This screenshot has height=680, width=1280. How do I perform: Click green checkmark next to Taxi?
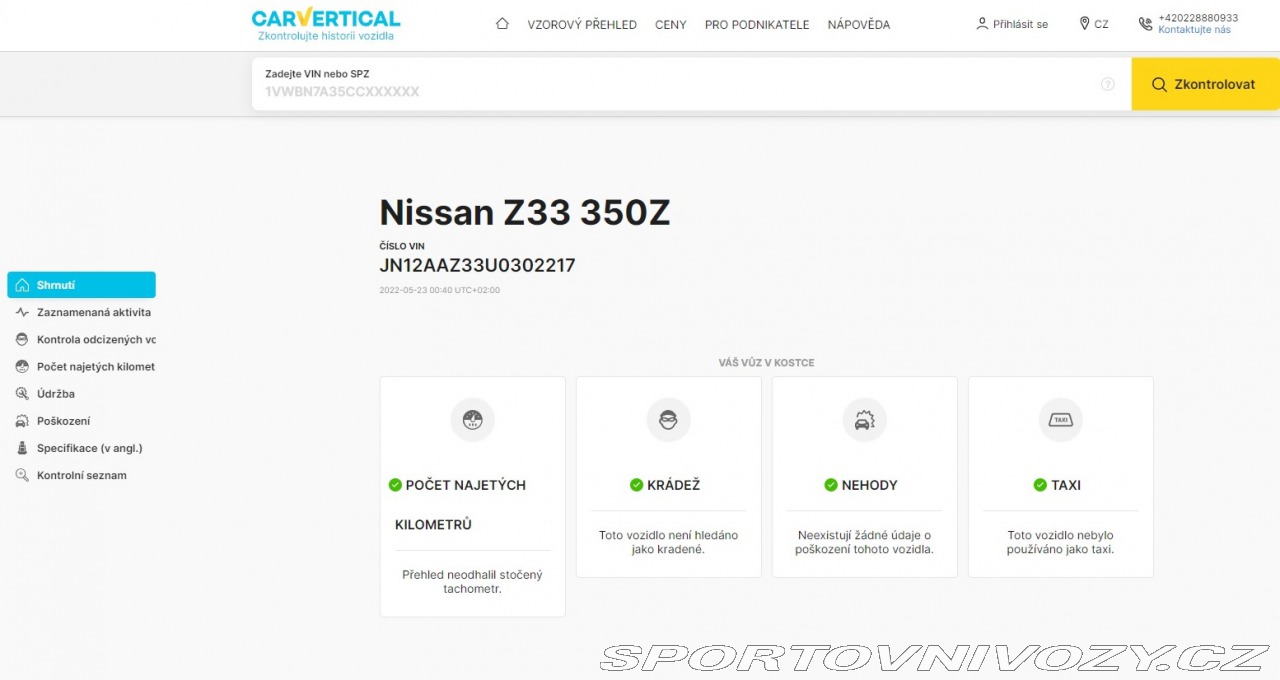(1040, 485)
